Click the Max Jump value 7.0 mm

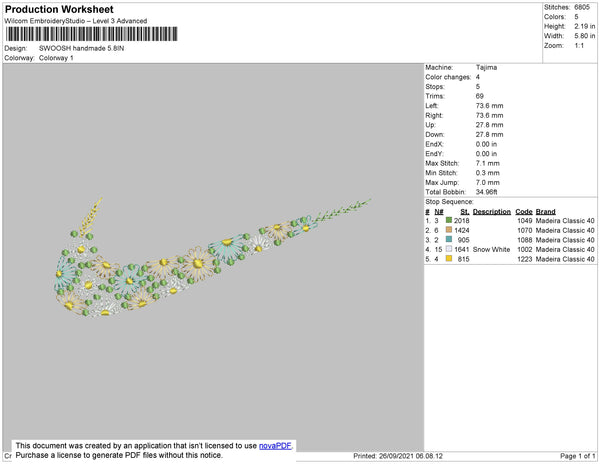488,182
